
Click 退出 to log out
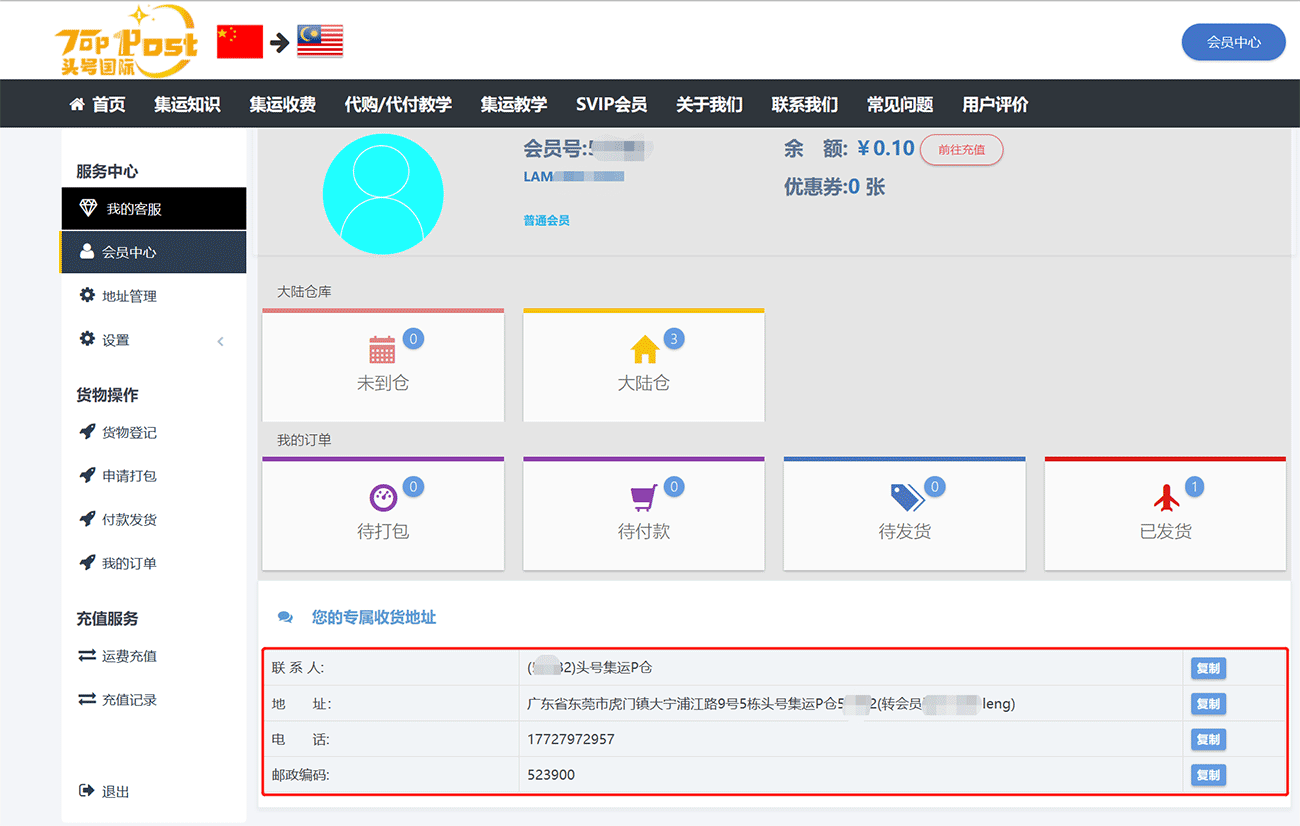coord(115,791)
